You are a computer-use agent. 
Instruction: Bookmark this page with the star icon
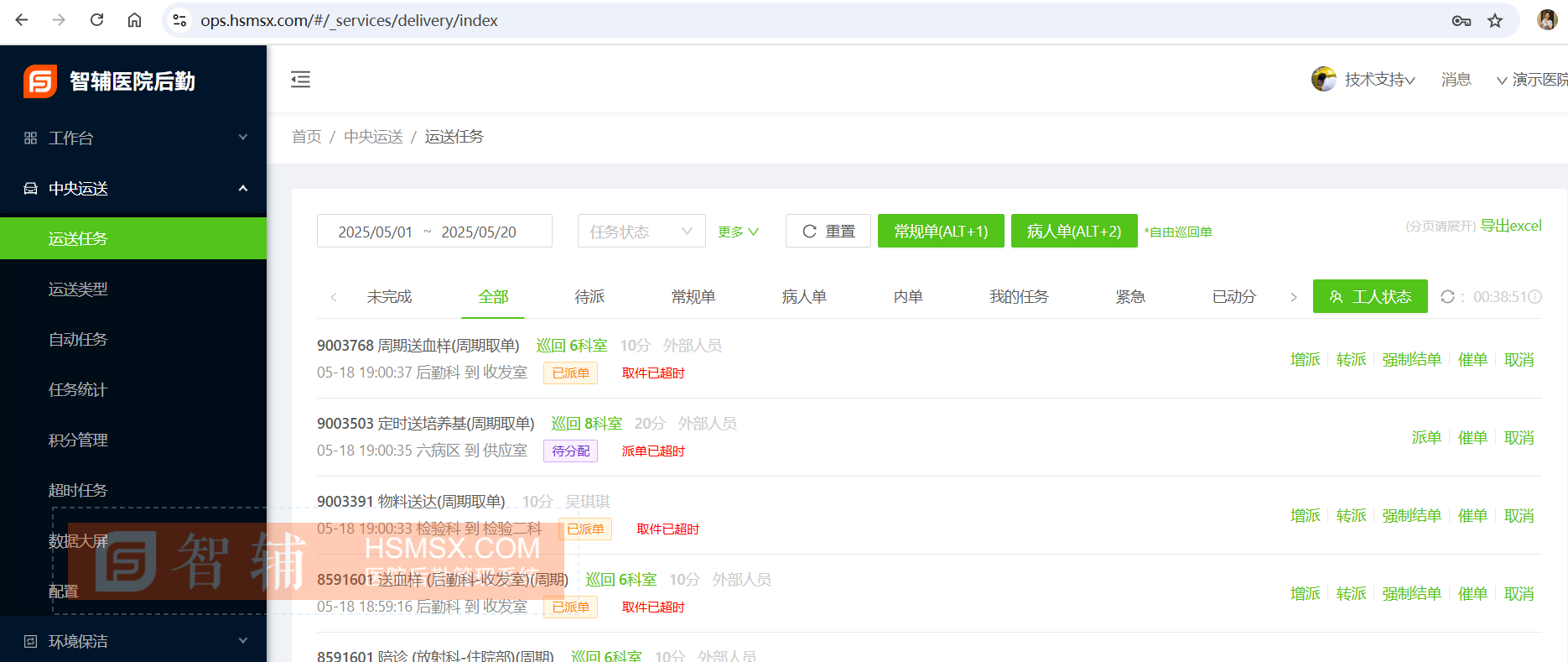(x=1495, y=21)
